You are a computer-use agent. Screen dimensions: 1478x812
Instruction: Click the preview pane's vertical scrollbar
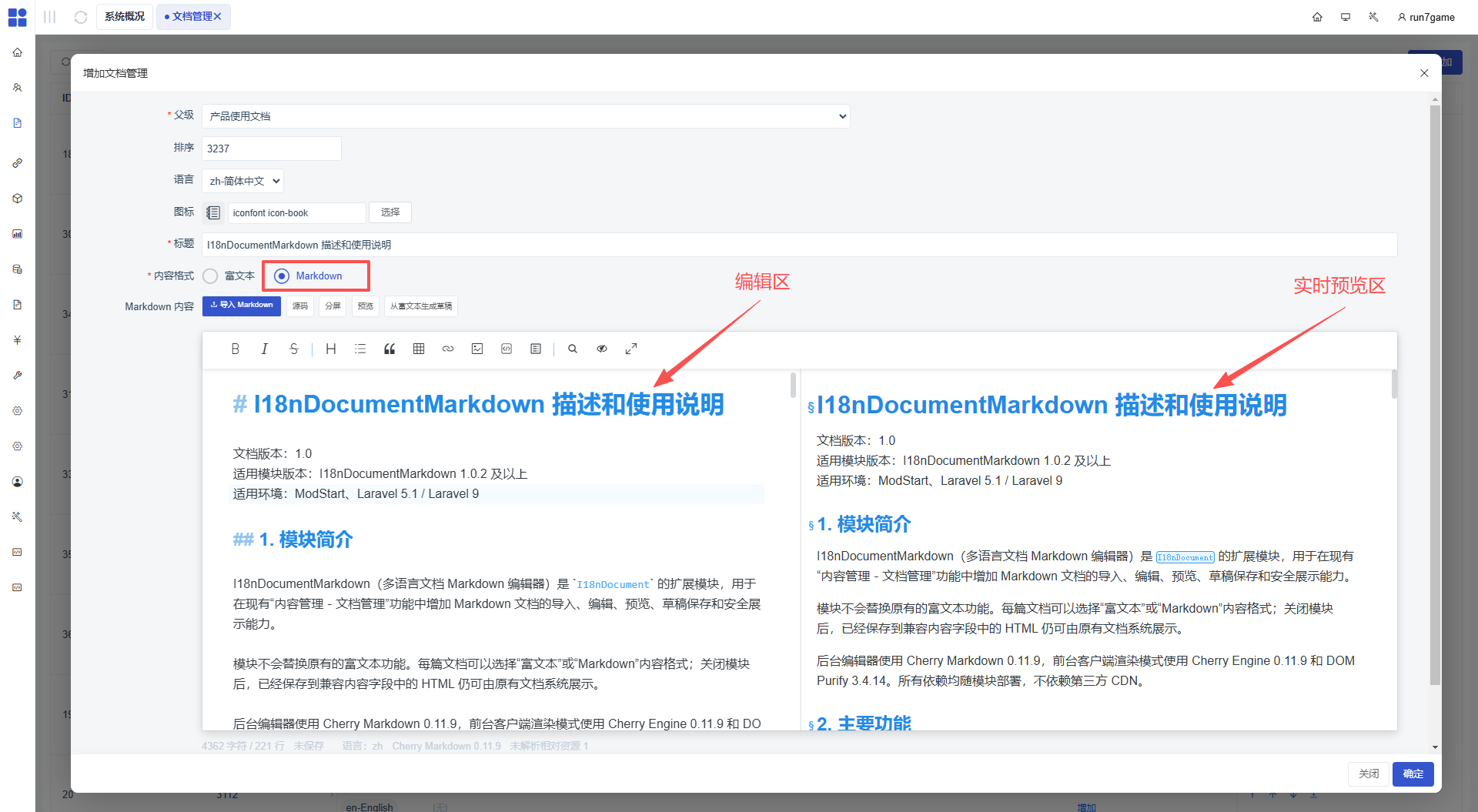pos(1394,385)
